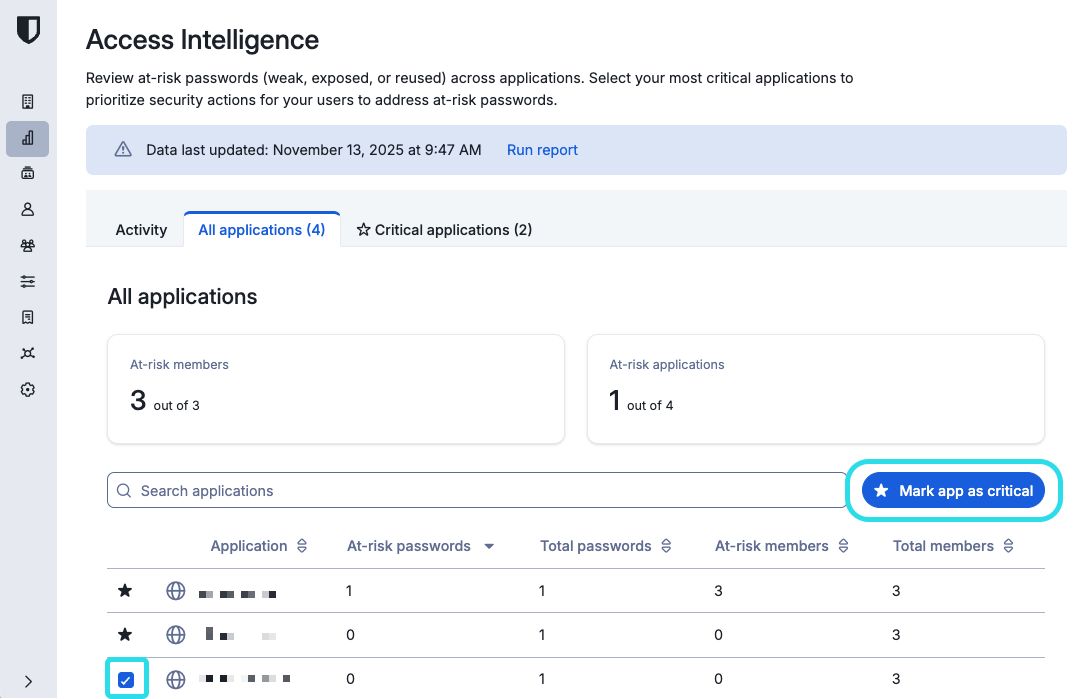Click the At-risk passwords sort arrow

489,546
